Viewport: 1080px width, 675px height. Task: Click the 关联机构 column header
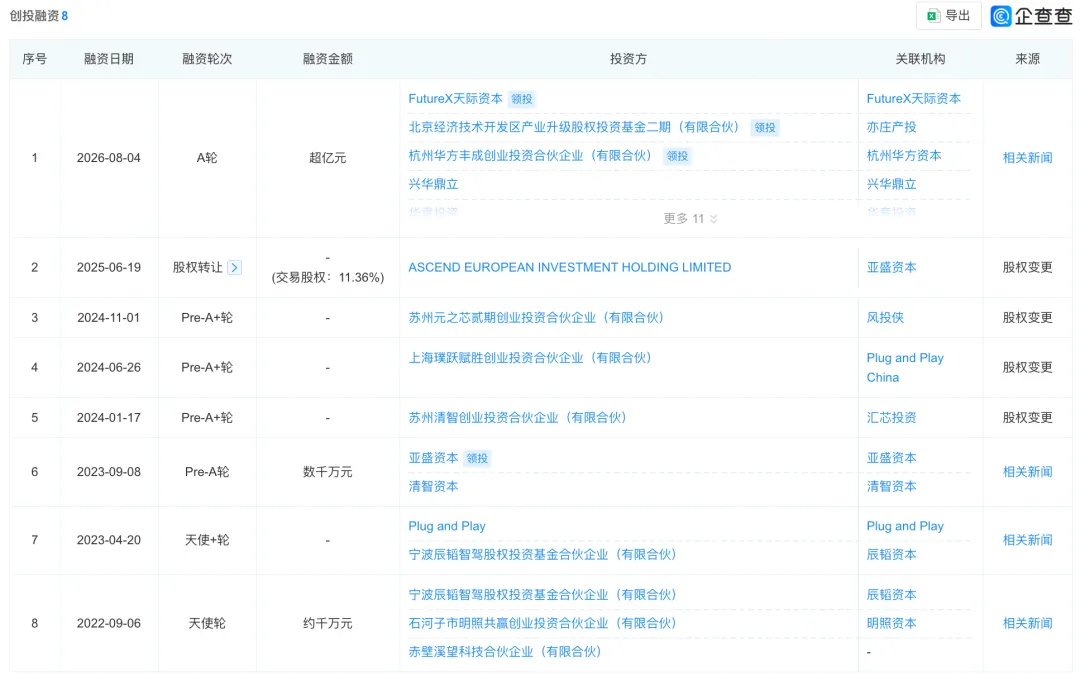point(920,59)
